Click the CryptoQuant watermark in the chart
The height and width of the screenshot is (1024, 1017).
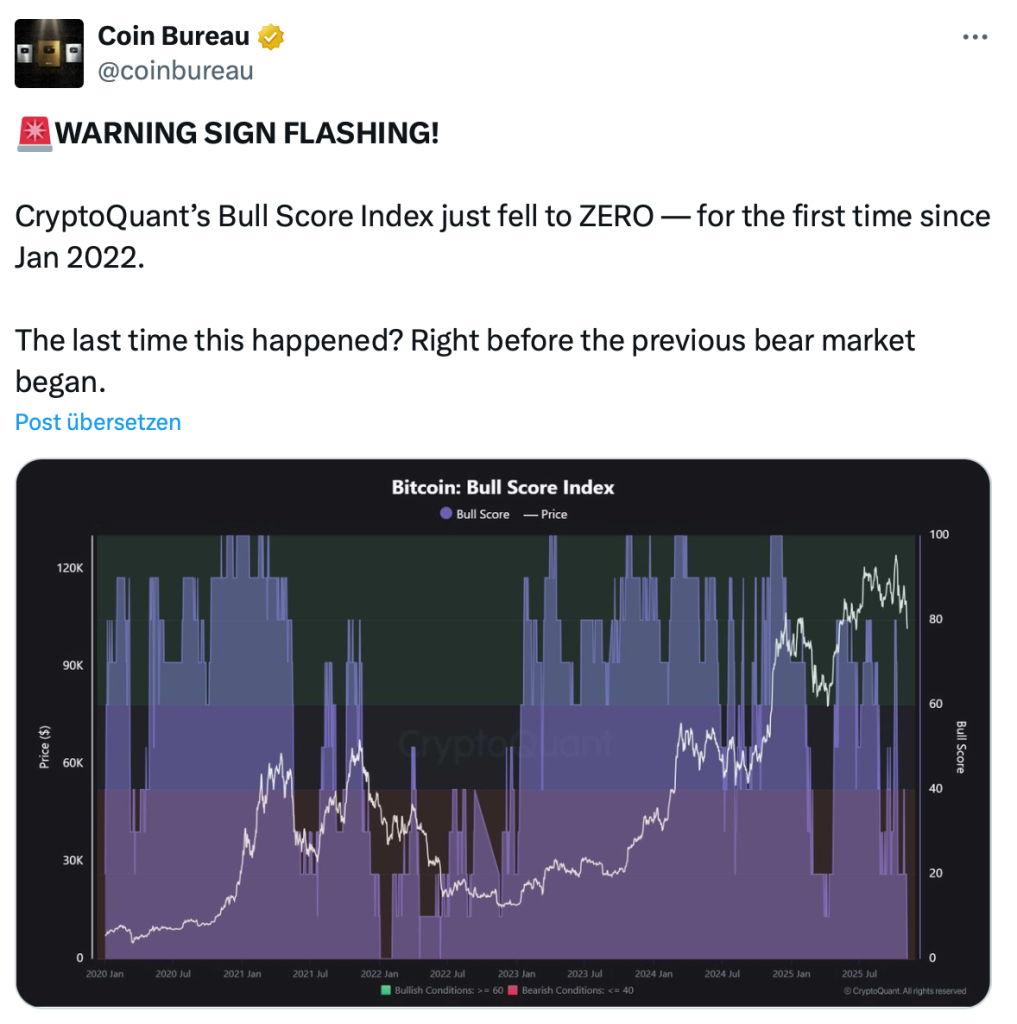coord(504,743)
